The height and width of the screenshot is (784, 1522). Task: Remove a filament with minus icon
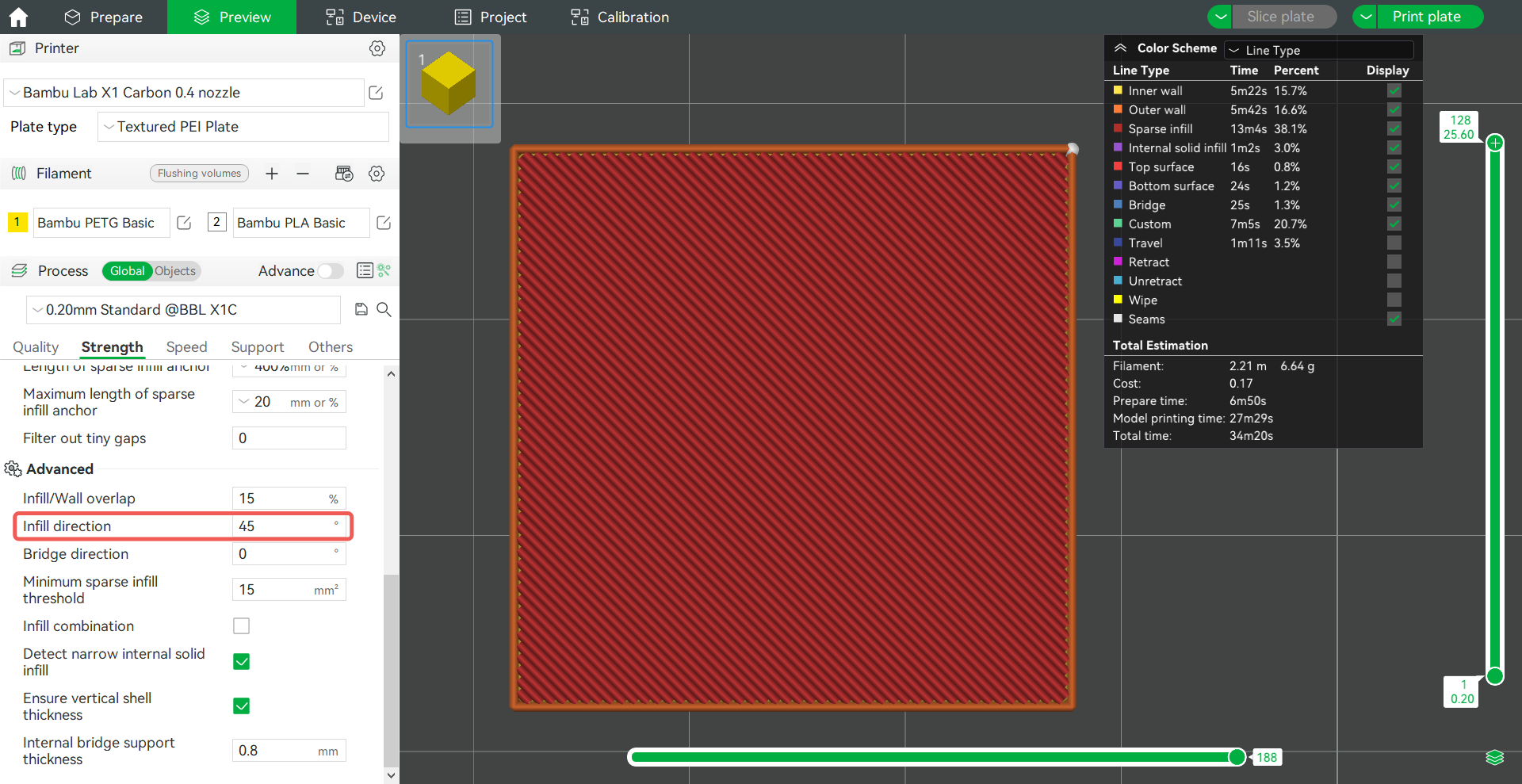303,174
